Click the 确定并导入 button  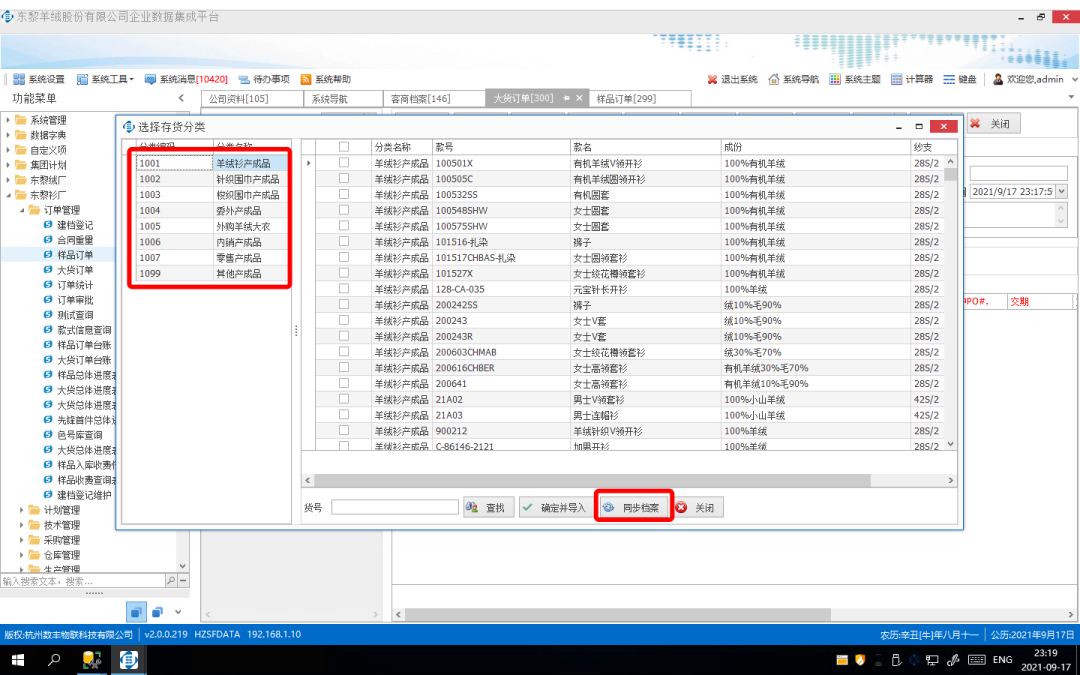click(x=555, y=508)
